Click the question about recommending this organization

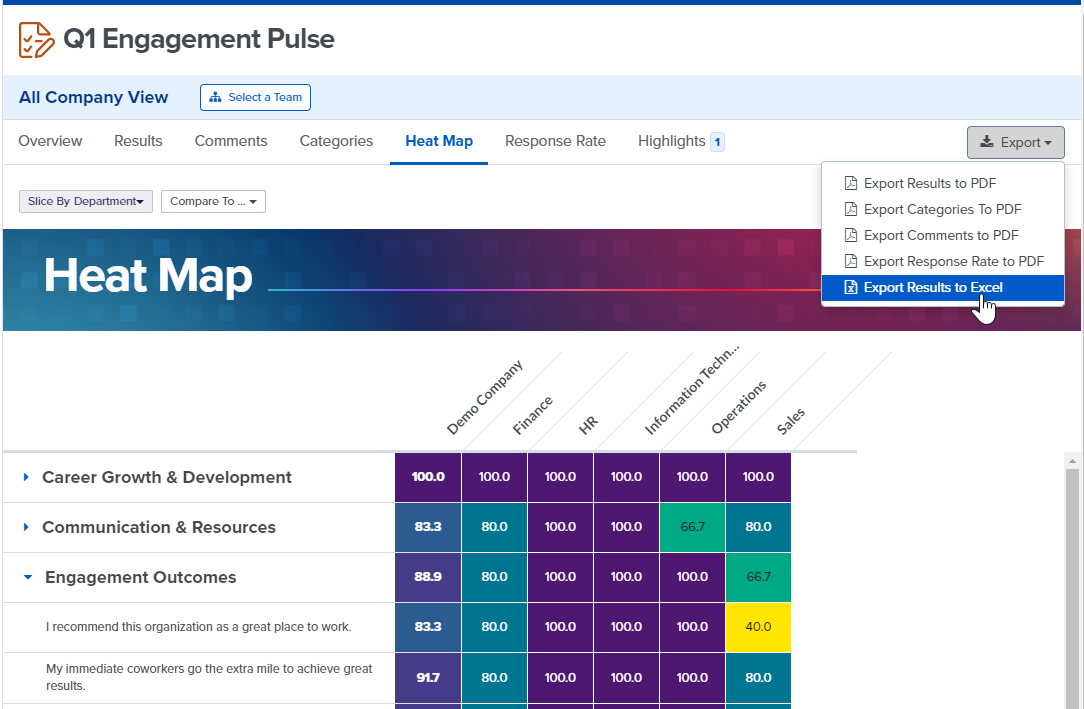[x=198, y=627]
